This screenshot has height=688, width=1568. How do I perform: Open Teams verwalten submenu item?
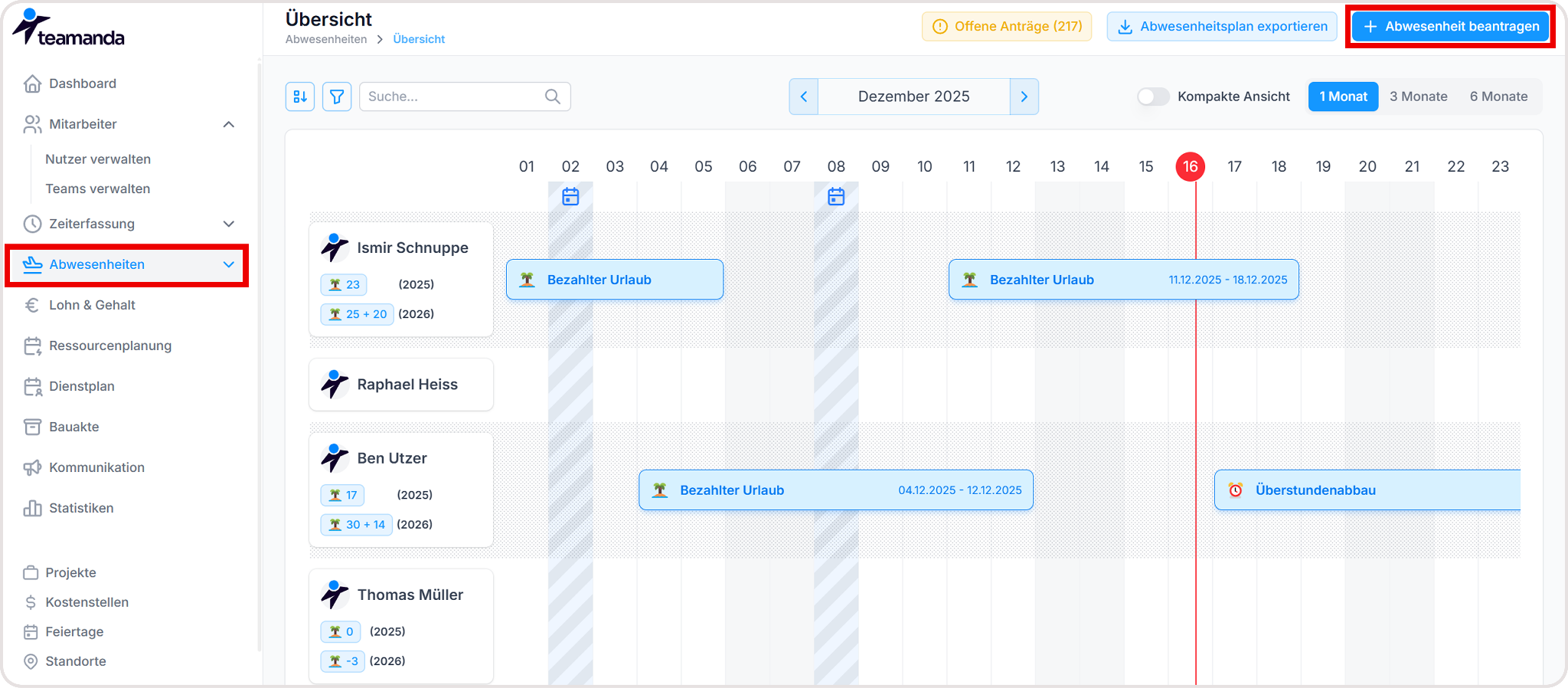(98, 188)
